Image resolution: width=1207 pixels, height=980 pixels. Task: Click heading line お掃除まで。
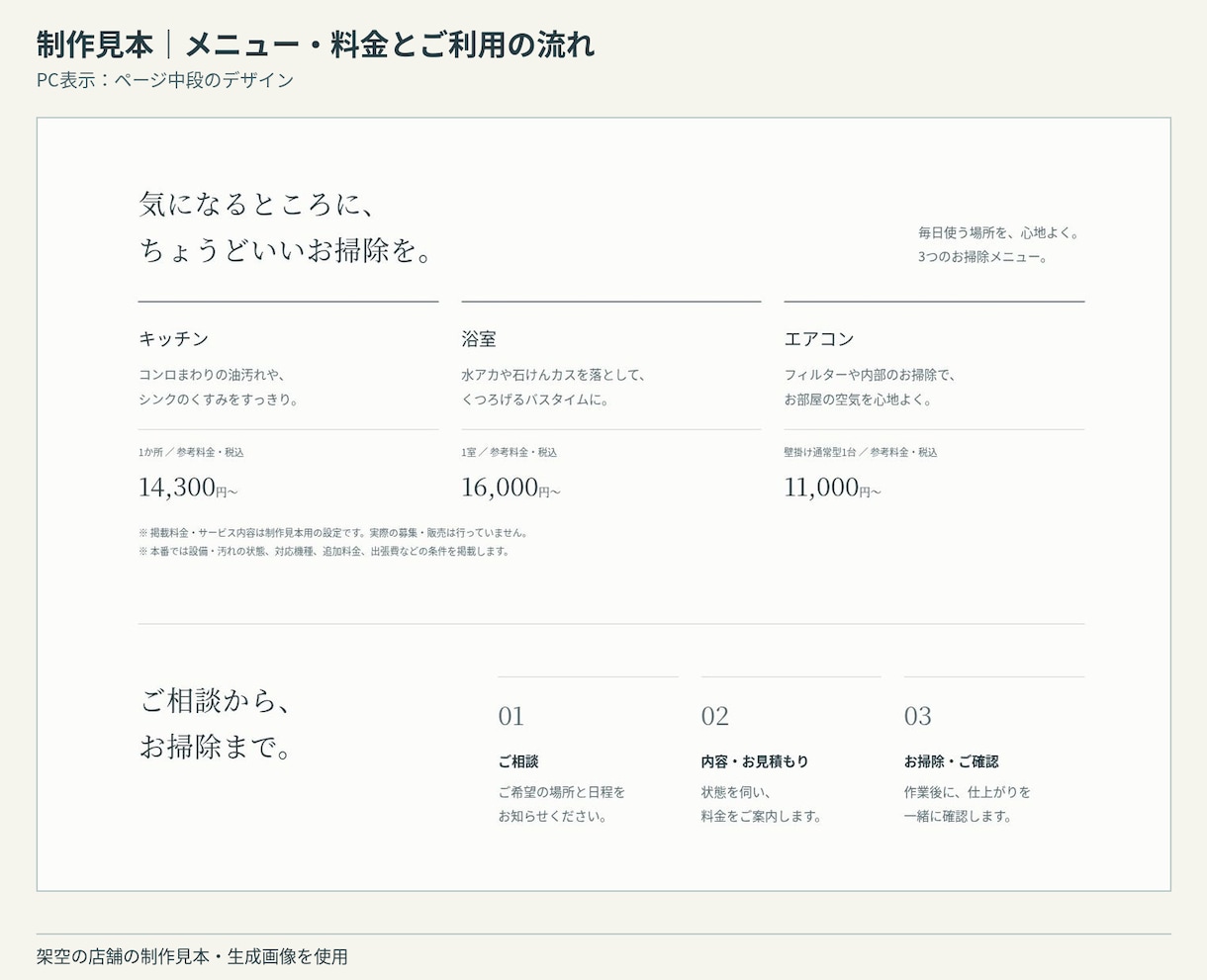pos(216,746)
